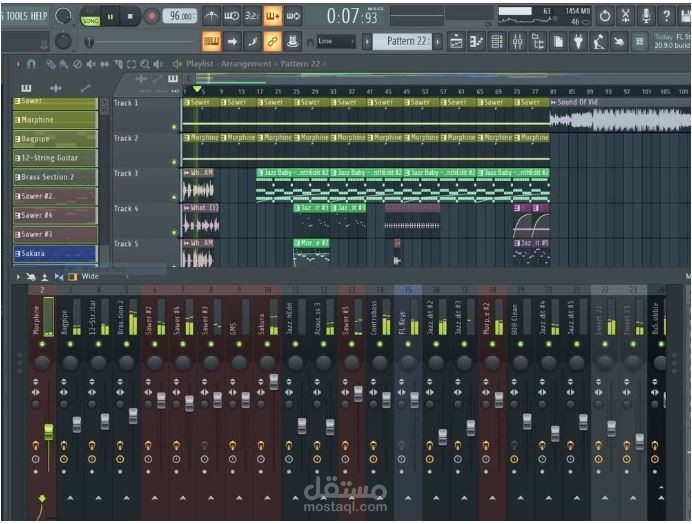
Task: Open the Piano roll view icon
Action: tap(476, 42)
